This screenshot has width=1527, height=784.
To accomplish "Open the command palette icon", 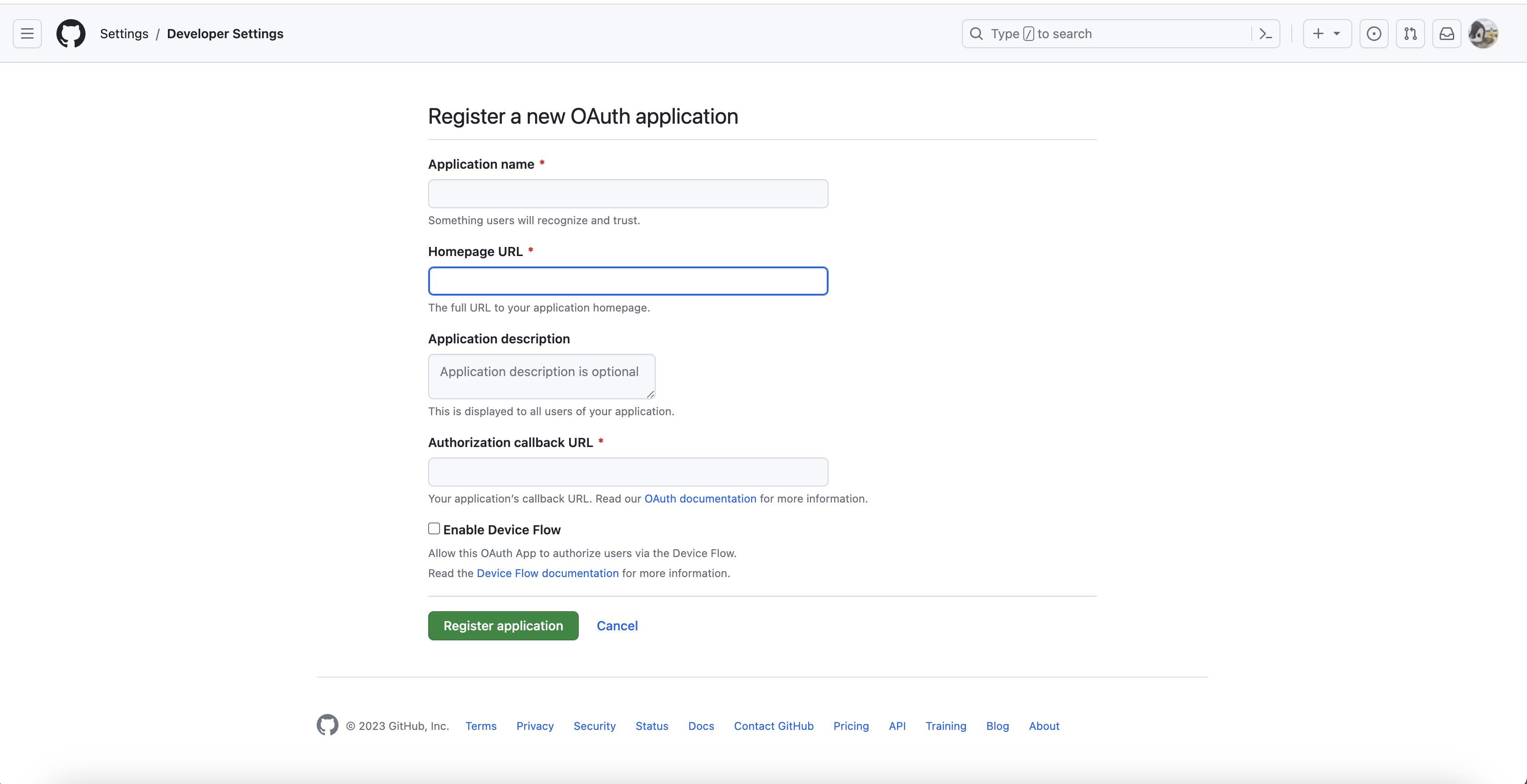I will 1265,34.
